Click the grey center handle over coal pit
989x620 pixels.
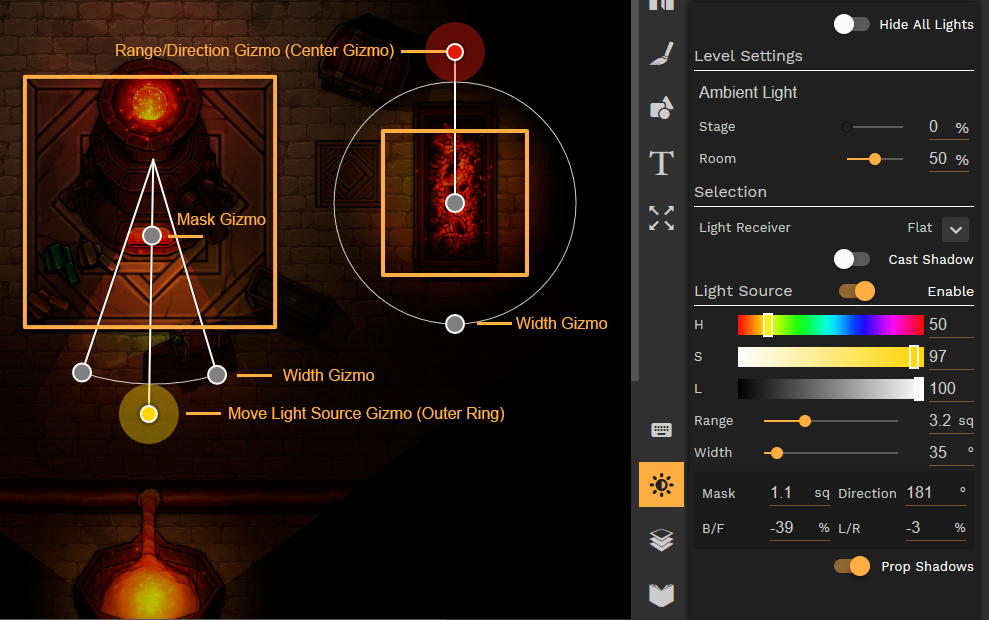(x=455, y=203)
